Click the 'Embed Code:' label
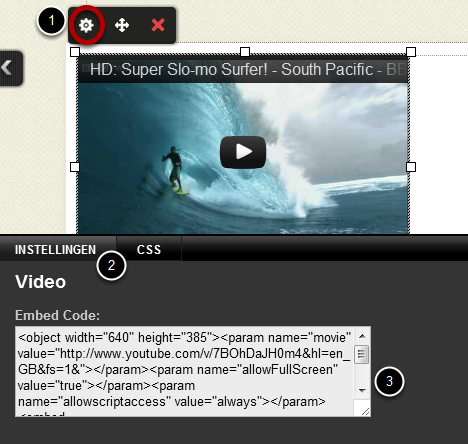The width and height of the screenshot is (468, 444). pyautogui.click(x=57, y=315)
